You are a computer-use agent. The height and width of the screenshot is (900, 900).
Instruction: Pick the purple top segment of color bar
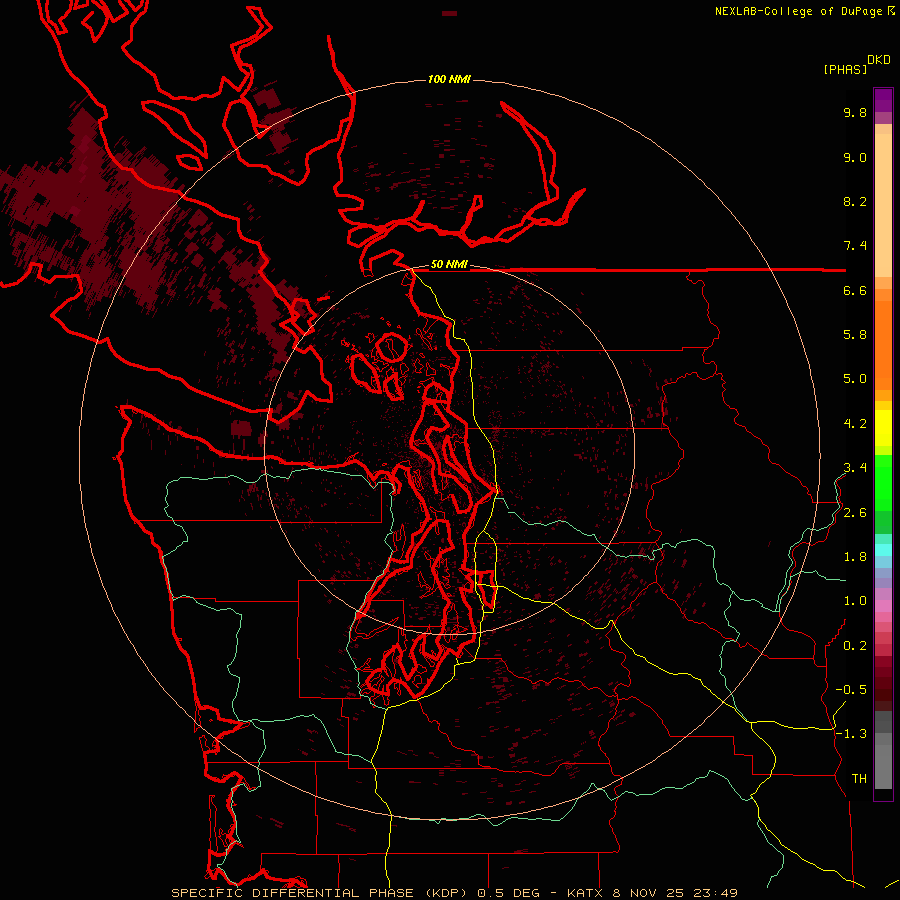point(883,100)
